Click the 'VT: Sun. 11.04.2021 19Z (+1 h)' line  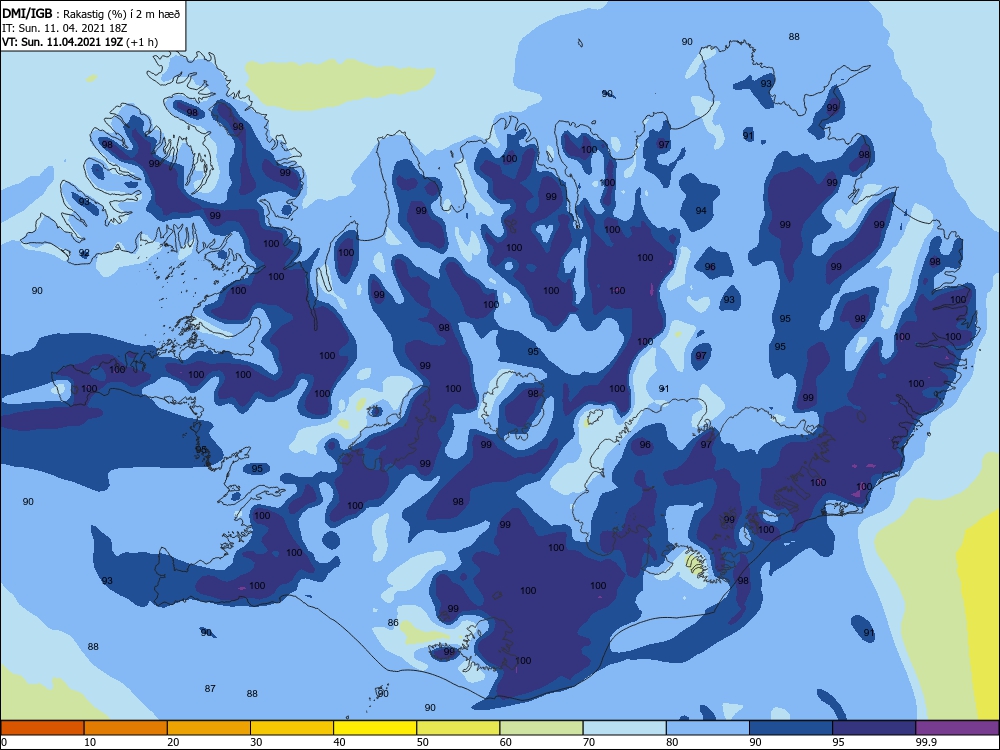(x=80, y=42)
